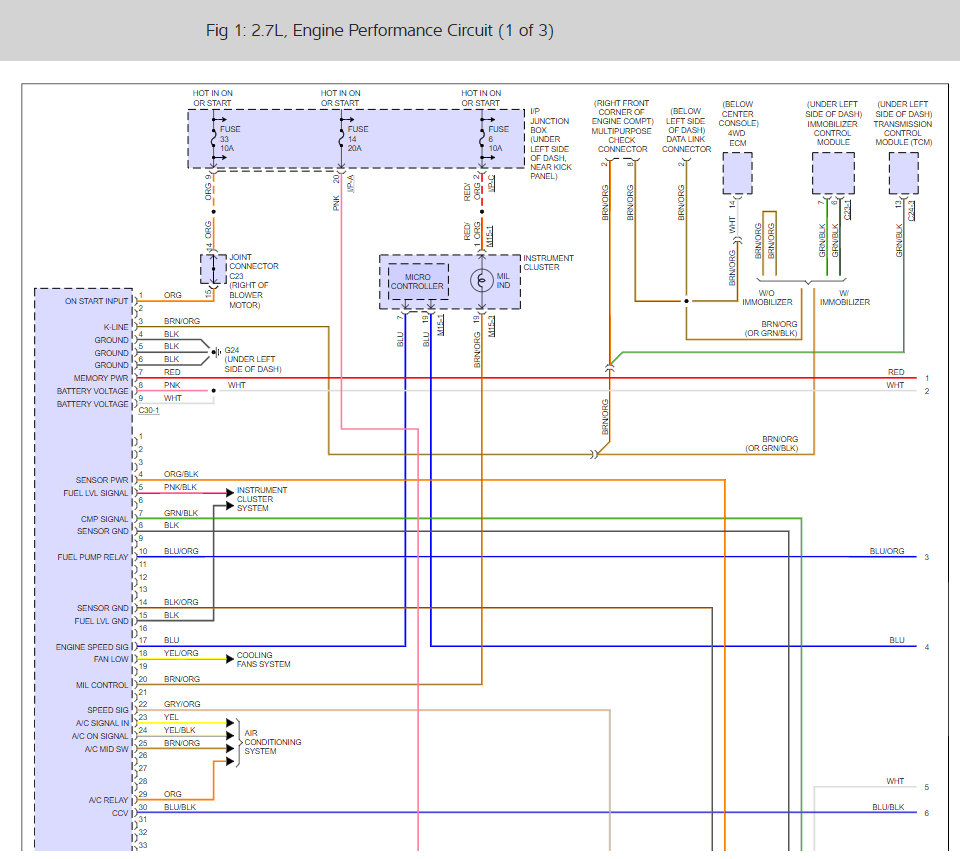Select the 4WD ECM dashed box
Viewport: 960px width, 859px height.
(738, 174)
